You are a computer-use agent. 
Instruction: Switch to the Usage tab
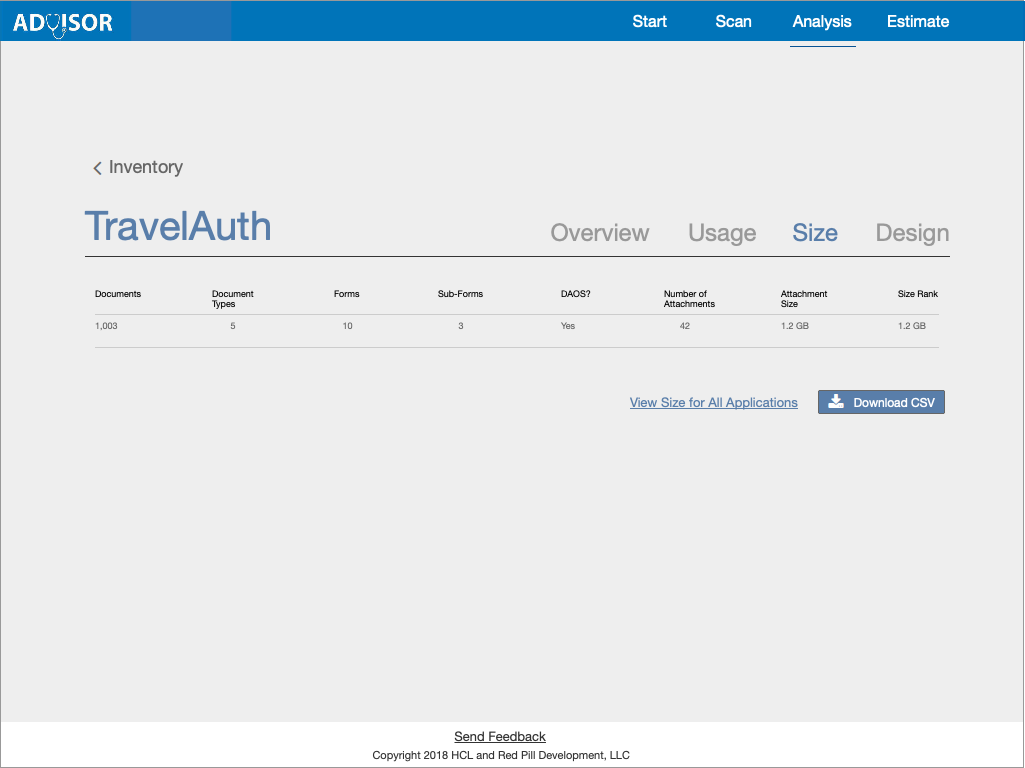coord(722,233)
